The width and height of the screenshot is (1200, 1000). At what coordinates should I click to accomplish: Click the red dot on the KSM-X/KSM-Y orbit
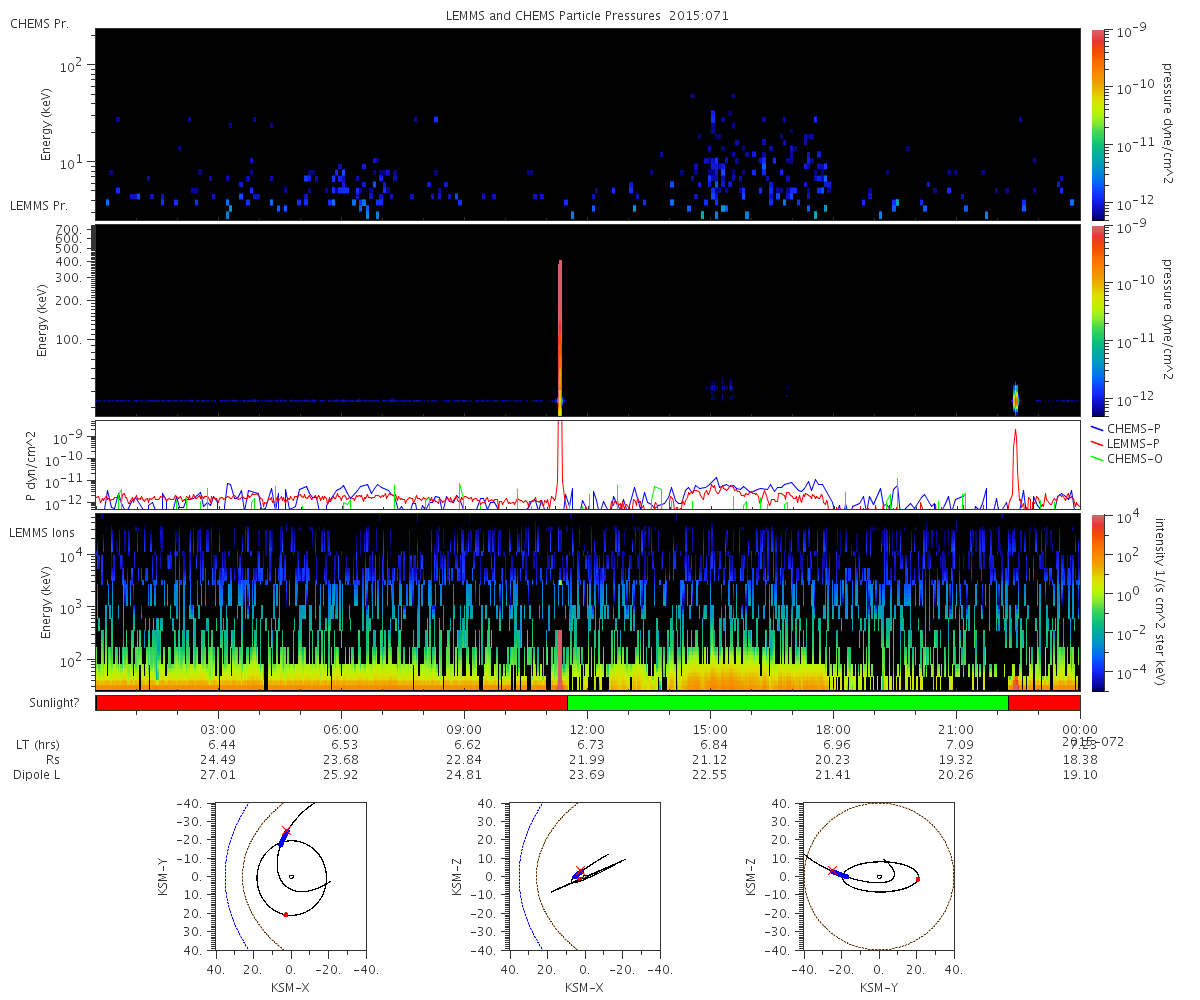pos(285,914)
